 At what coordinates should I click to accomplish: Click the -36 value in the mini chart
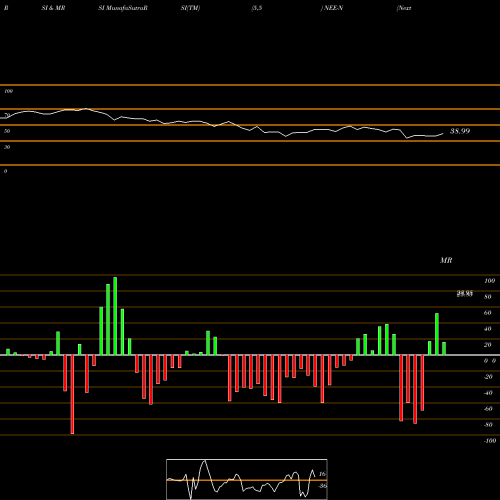click(x=322, y=486)
